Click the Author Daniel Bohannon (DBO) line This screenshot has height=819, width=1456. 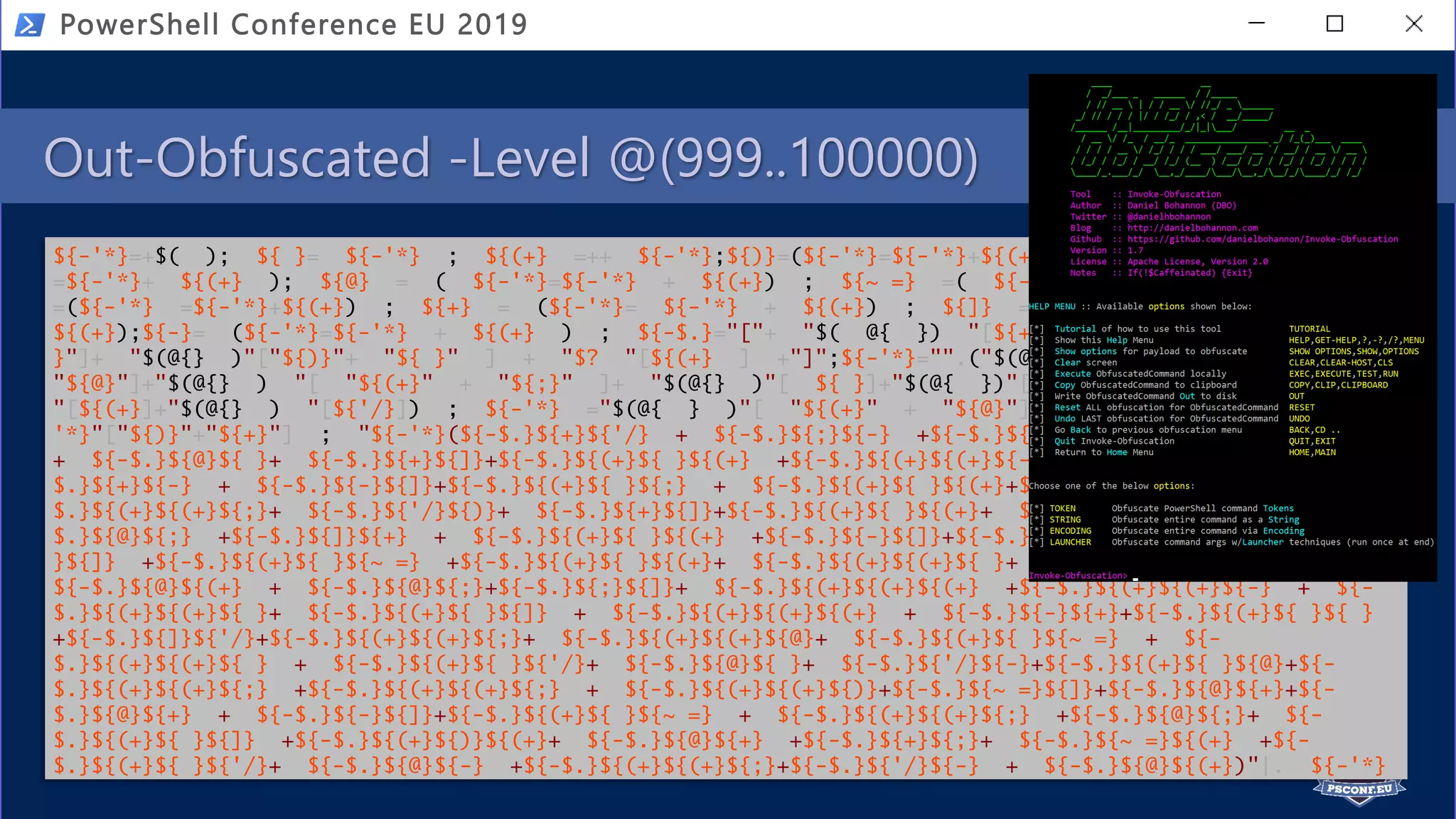[x=1153, y=205]
